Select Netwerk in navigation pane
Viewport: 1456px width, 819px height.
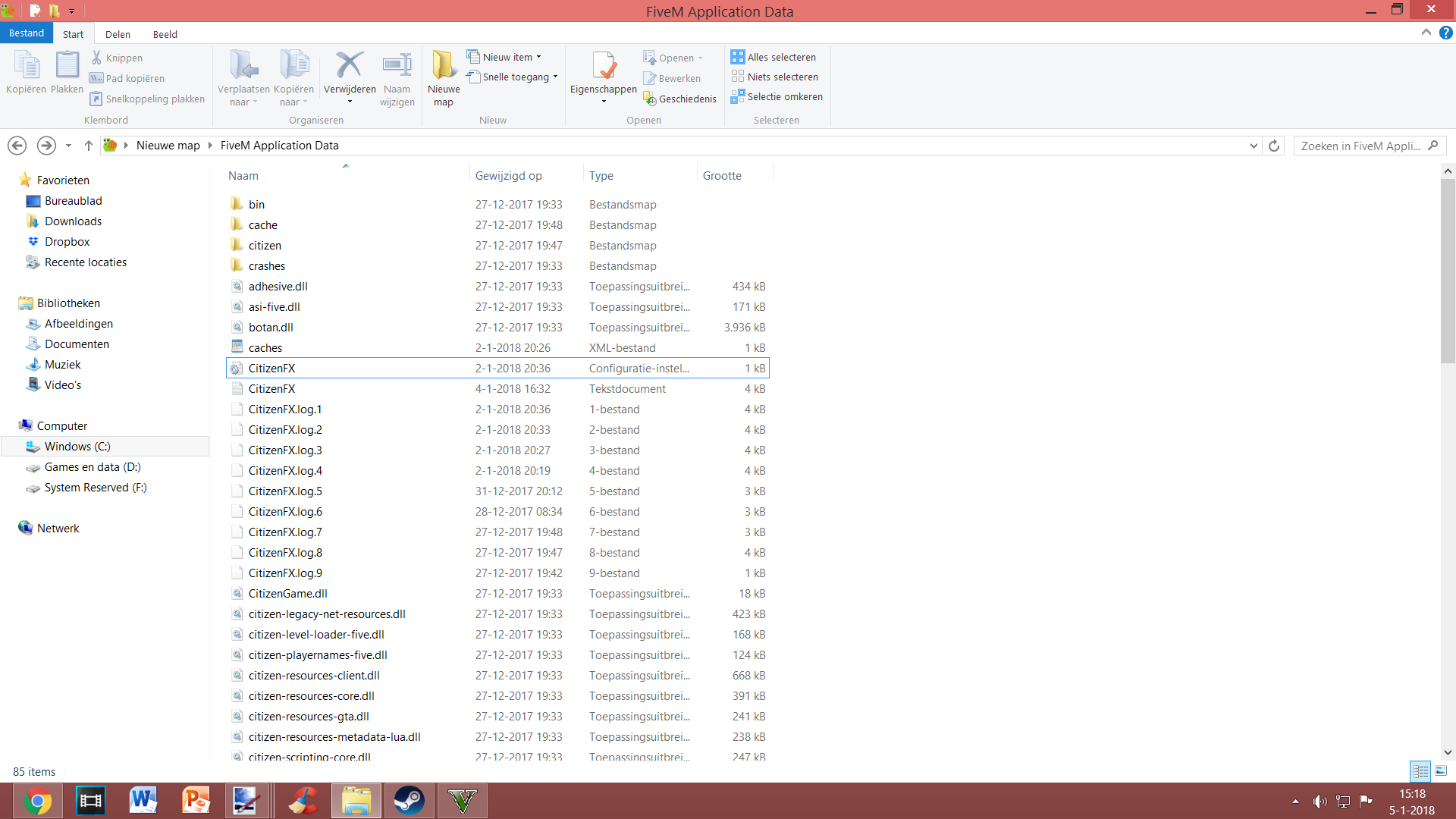click(x=58, y=529)
